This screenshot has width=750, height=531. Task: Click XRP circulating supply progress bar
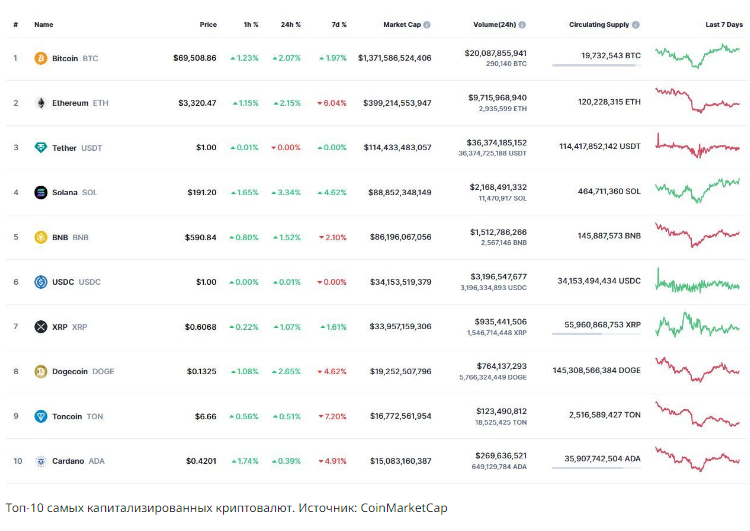596,334
